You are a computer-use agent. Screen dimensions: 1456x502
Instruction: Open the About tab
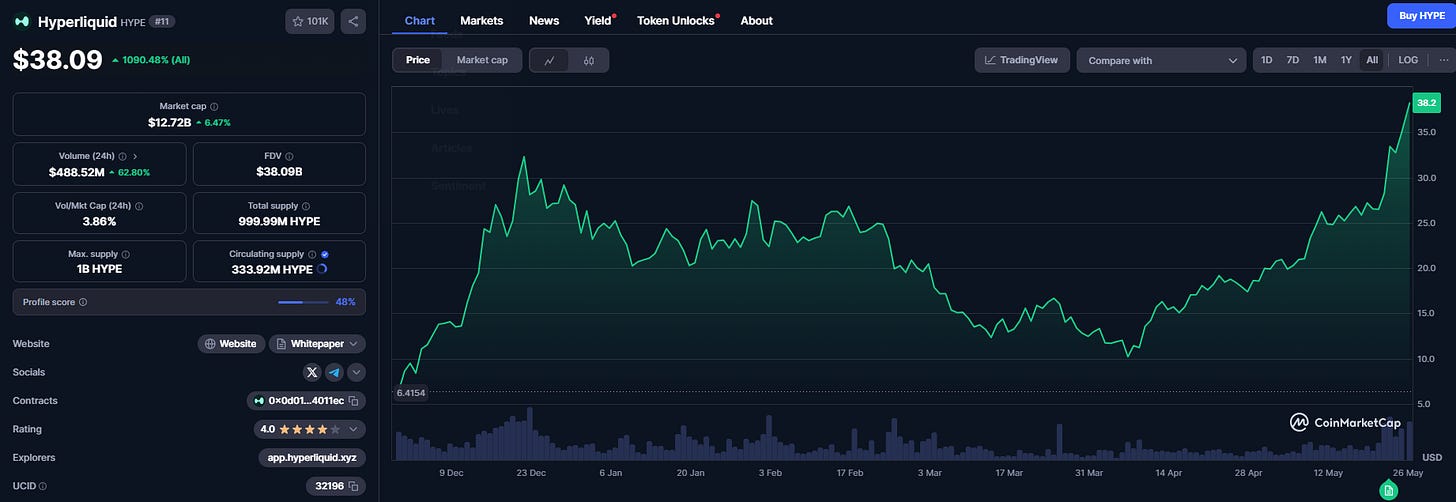tap(757, 20)
